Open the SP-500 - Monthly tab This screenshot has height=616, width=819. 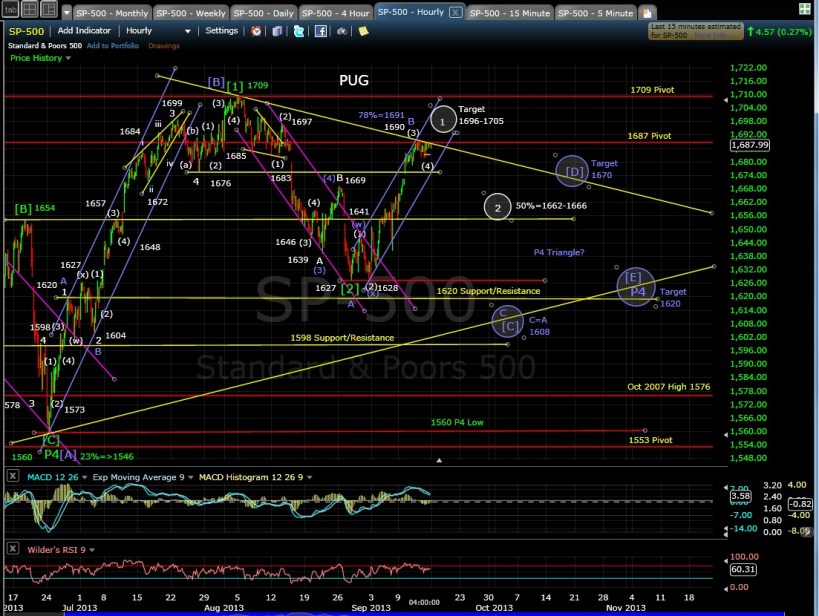(x=112, y=13)
